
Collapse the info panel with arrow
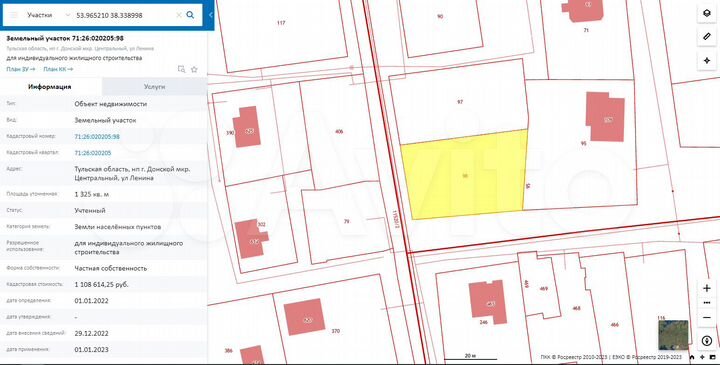click(210, 15)
